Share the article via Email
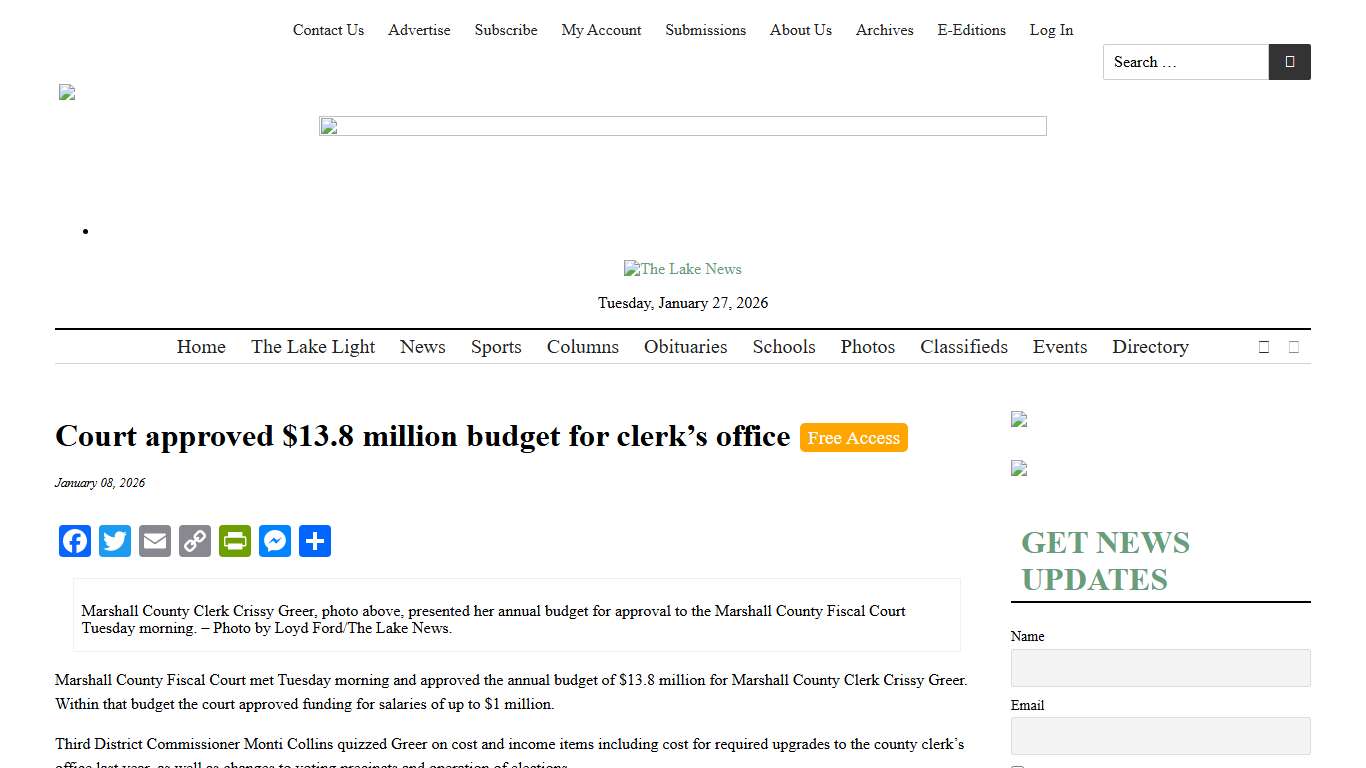The width and height of the screenshot is (1366, 768). pyautogui.click(x=155, y=541)
